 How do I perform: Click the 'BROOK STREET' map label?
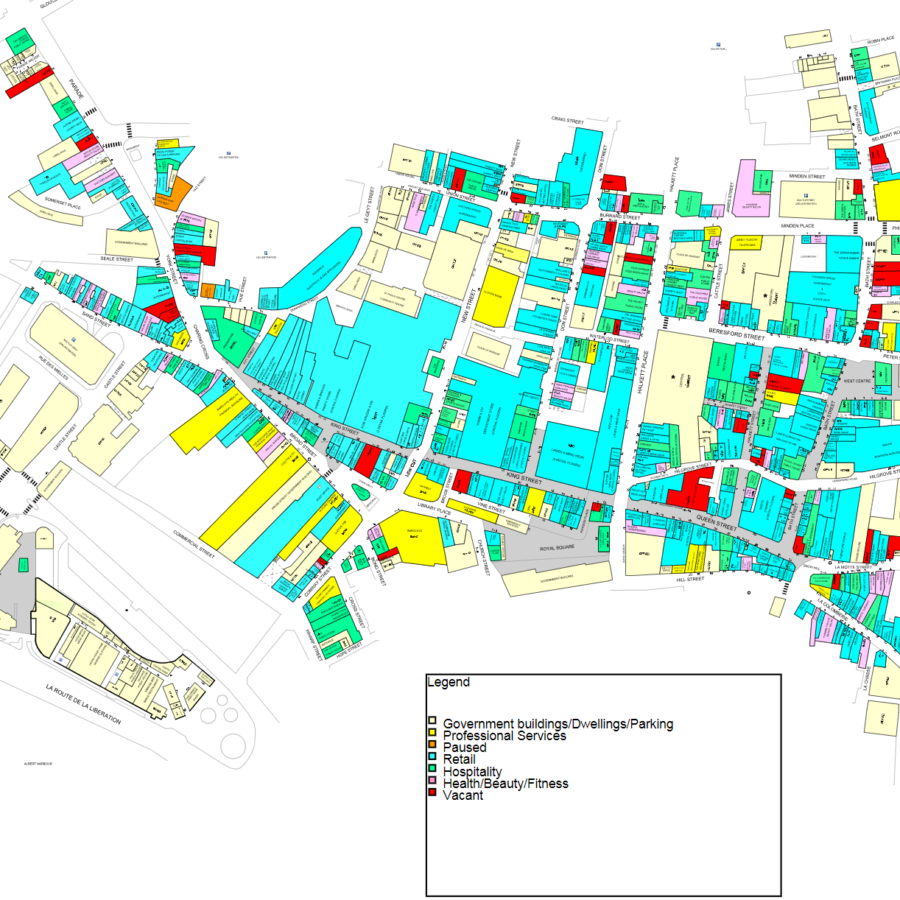point(449,487)
